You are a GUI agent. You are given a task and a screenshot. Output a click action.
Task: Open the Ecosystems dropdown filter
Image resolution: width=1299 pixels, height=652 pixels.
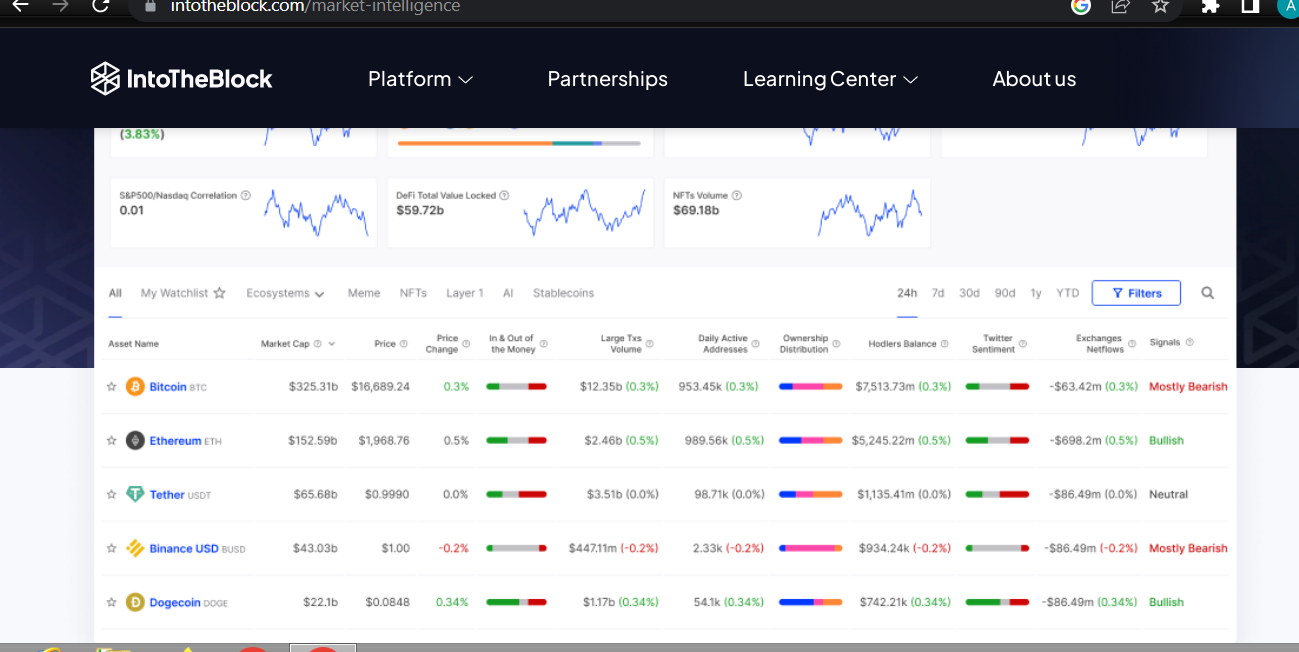tap(285, 293)
